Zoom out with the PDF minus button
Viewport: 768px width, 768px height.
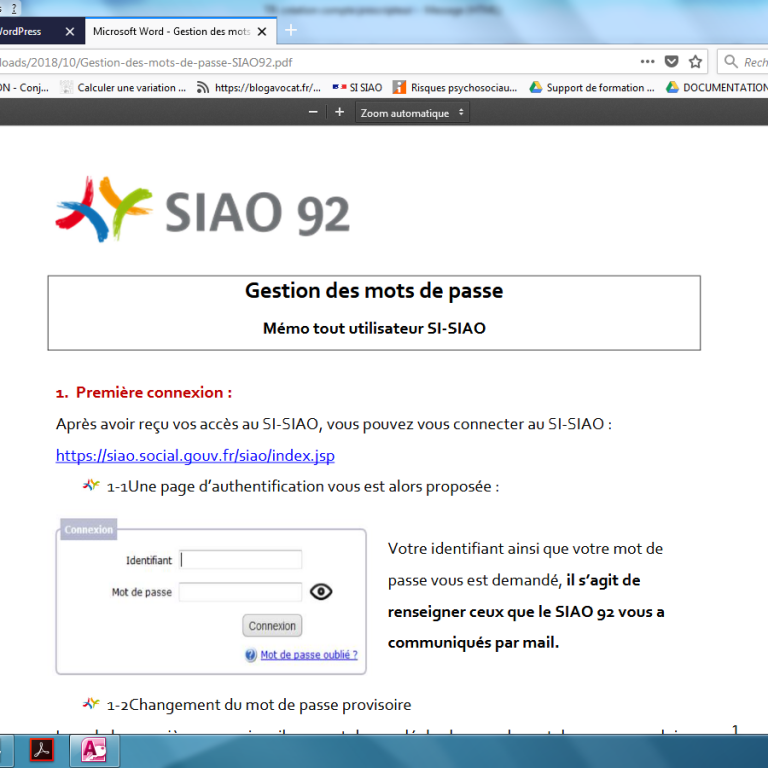313,112
